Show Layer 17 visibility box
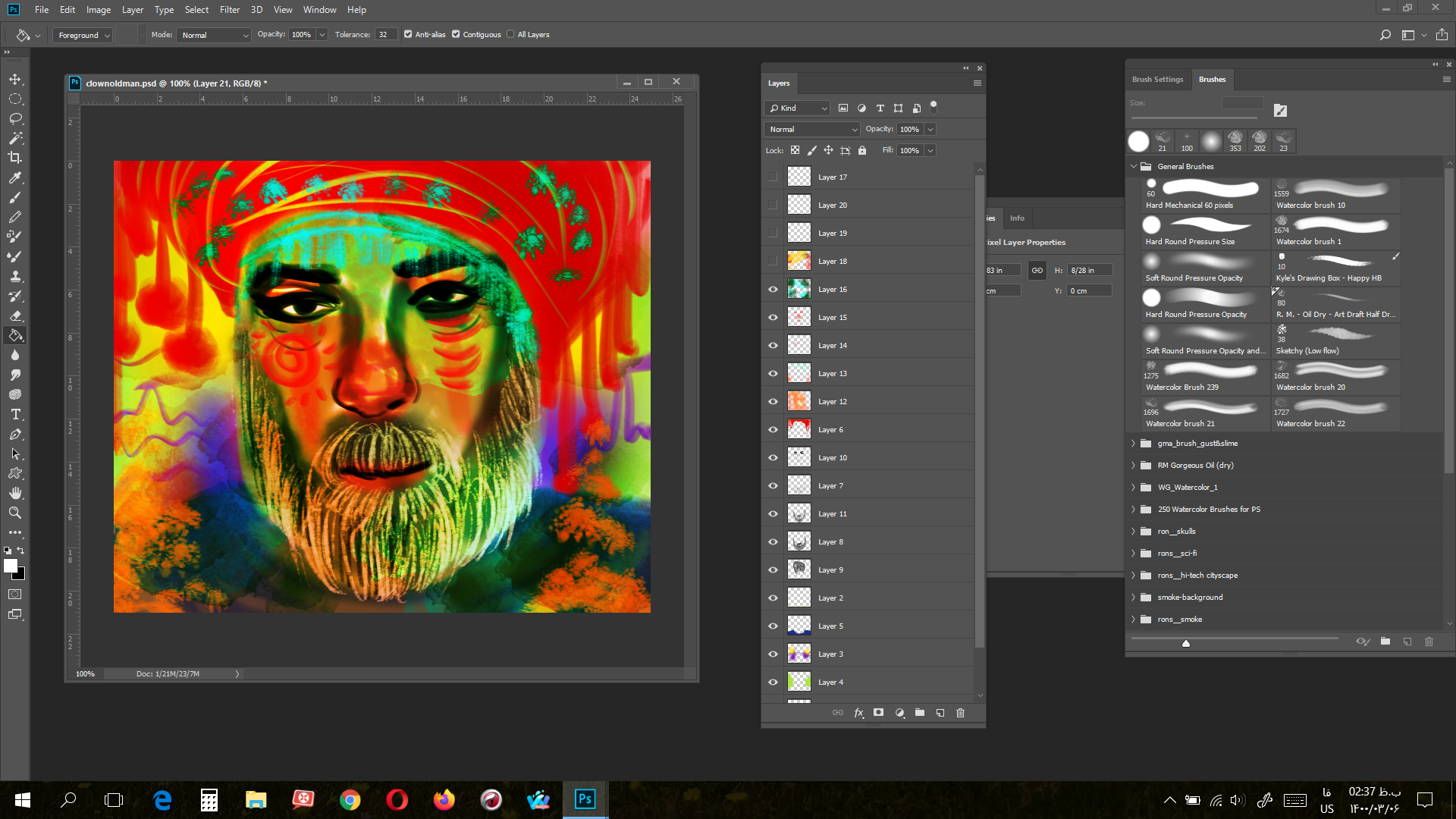This screenshot has width=1456, height=819. point(773,177)
